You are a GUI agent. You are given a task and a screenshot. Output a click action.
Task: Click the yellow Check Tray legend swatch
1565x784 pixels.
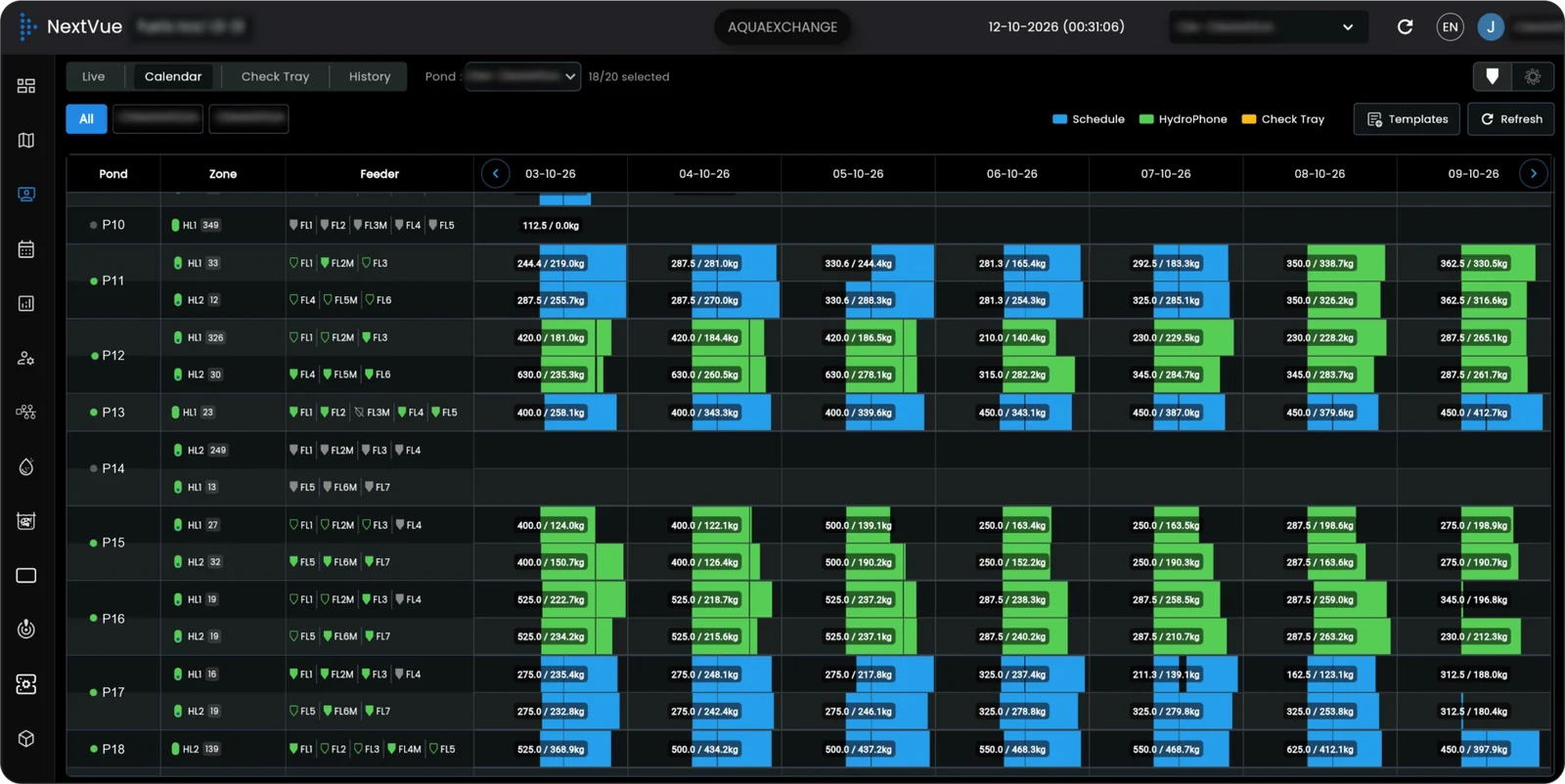1249,119
